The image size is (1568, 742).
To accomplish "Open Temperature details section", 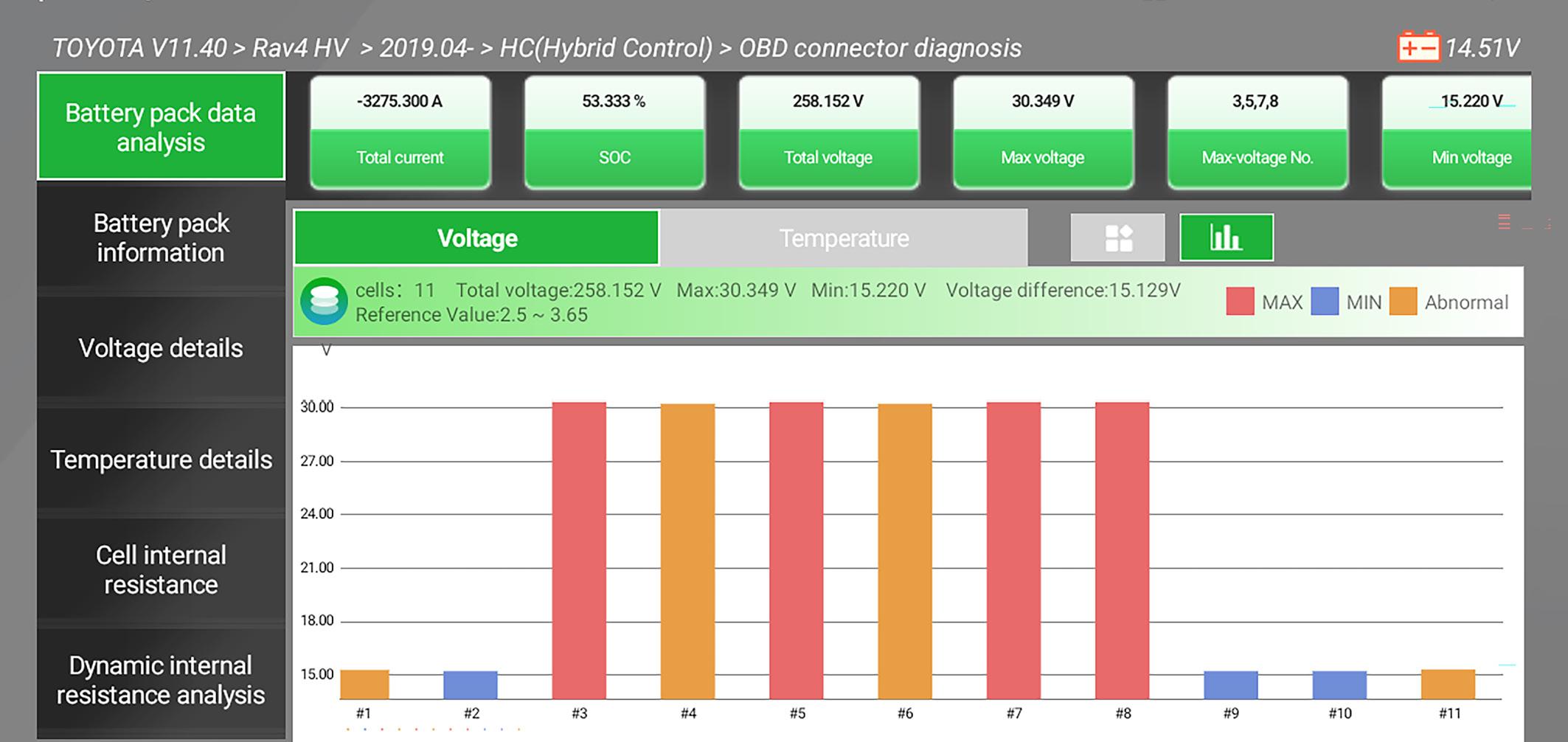I will (161, 460).
